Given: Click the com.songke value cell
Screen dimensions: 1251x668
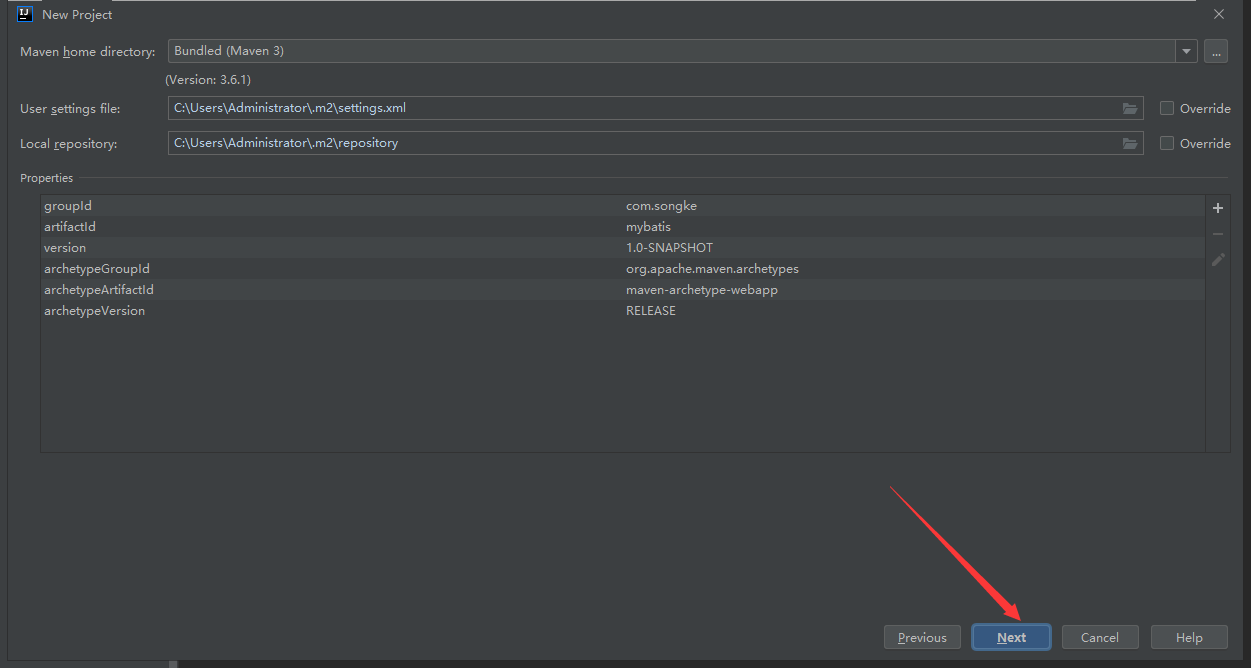Looking at the screenshot, I should pyautogui.click(x=661, y=206).
